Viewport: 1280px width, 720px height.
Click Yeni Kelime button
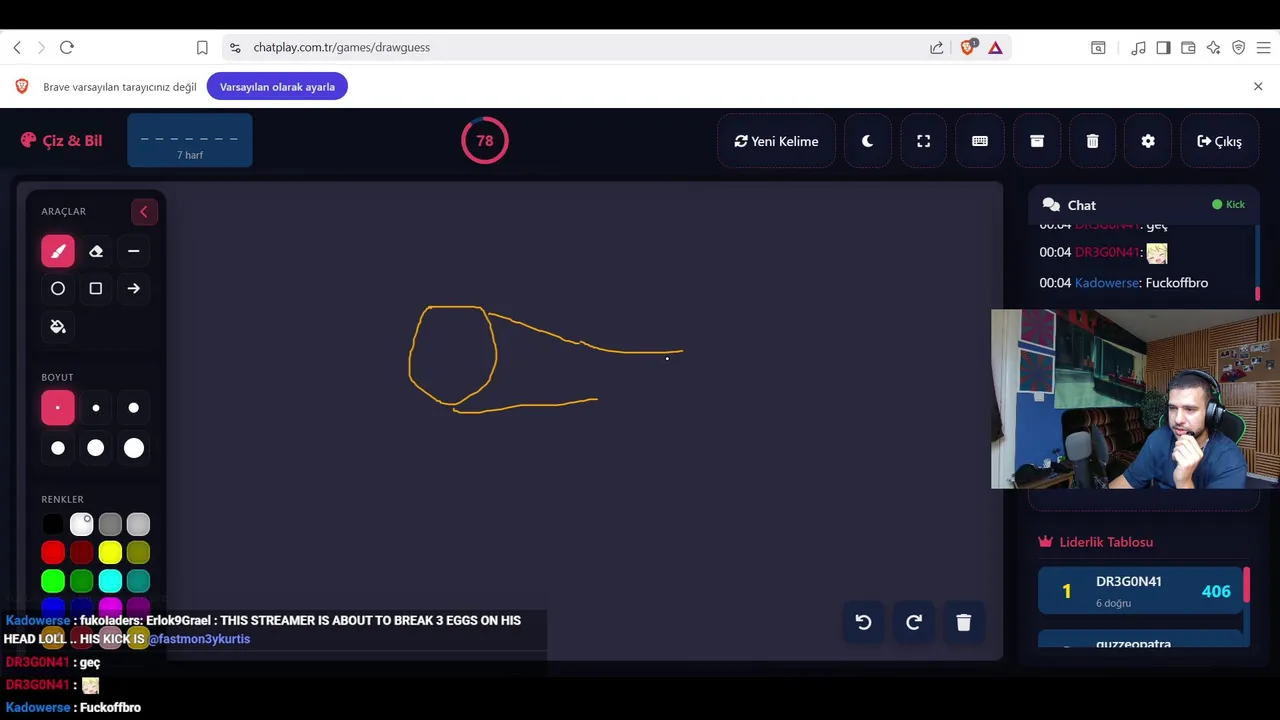pos(776,141)
